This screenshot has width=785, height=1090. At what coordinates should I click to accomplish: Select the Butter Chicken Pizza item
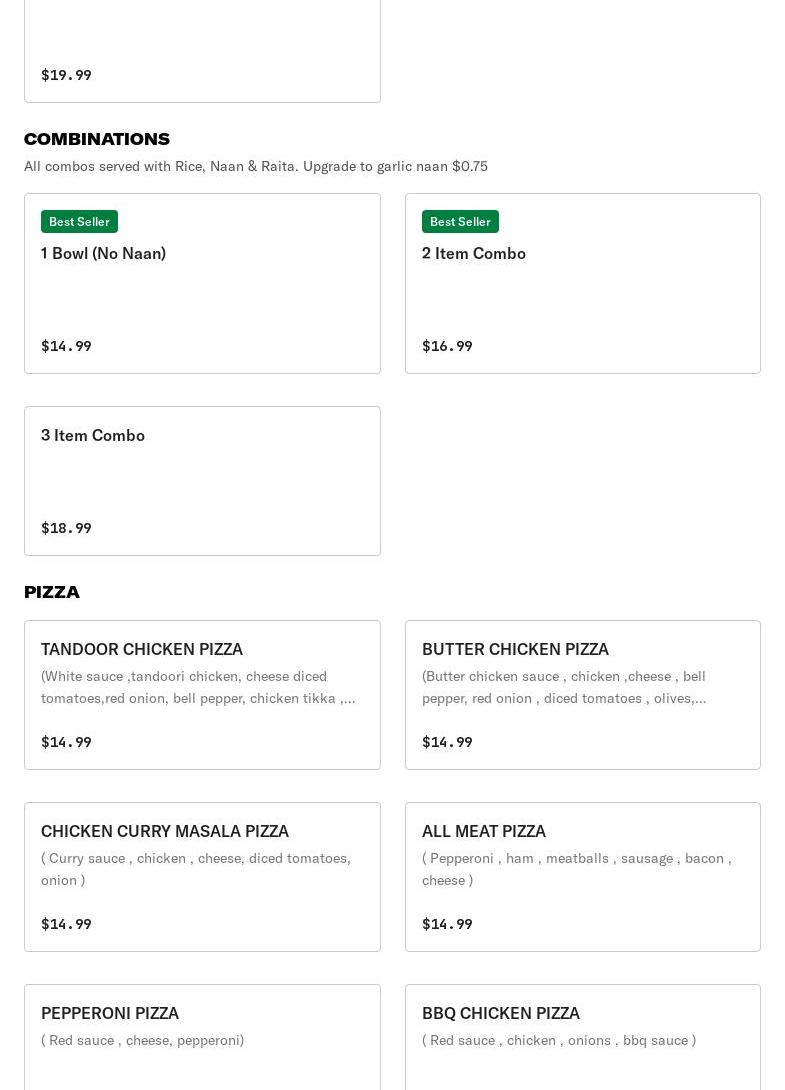tap(515, 649)
